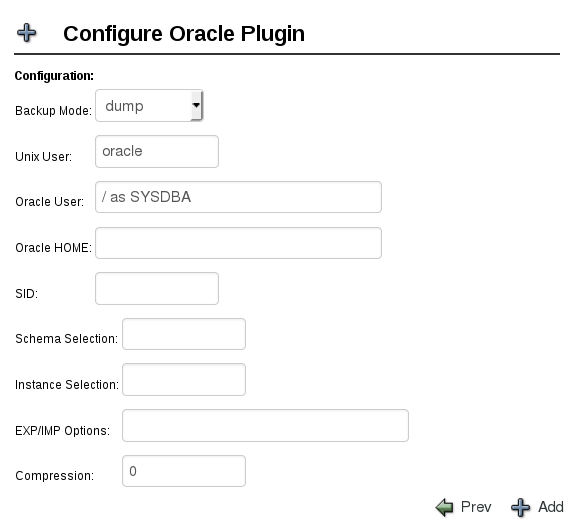575x527 pixels.
Task: Click the Oracle HOME label
Action: tap(54, 248)
